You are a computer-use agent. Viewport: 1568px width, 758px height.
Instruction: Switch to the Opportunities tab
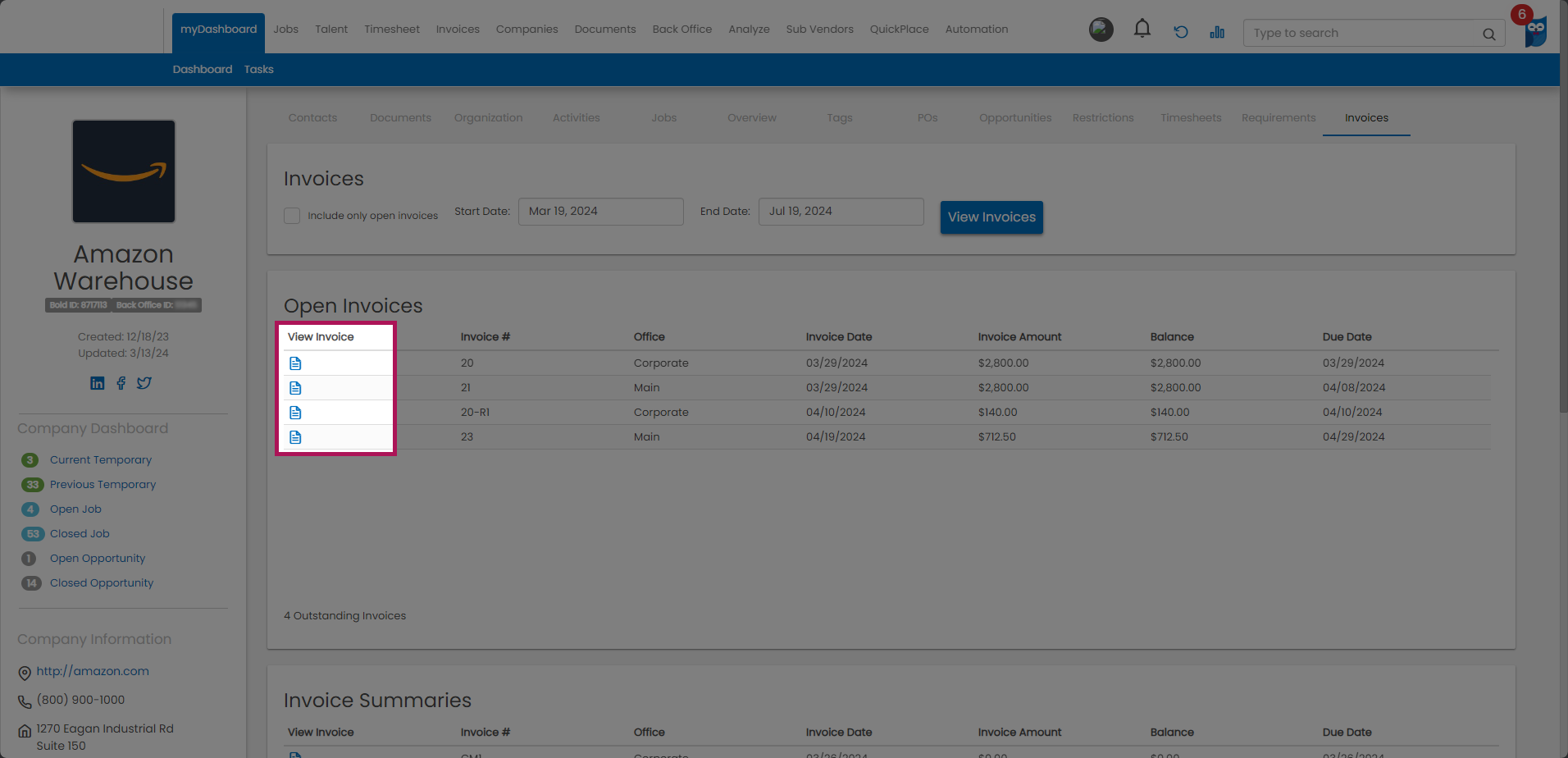pyautogui.click(x=1015, y=118)
